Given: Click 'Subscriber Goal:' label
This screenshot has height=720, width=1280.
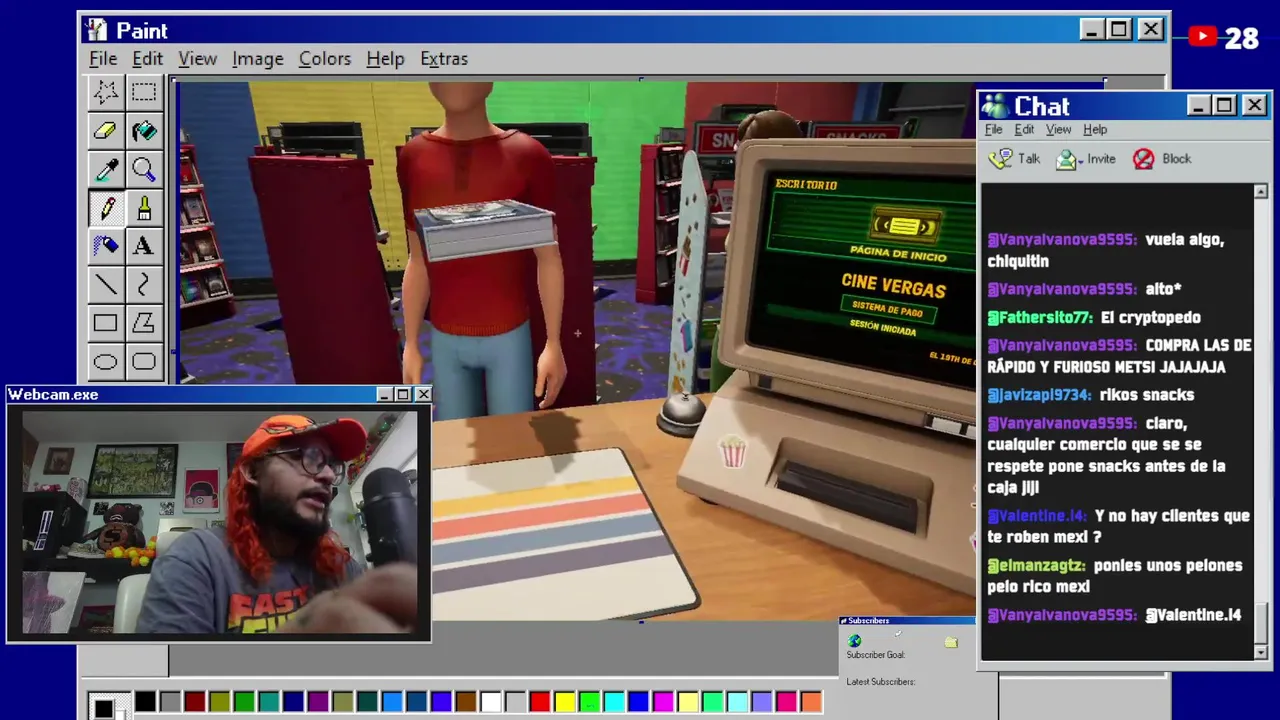Looking at the screenshot, I should coord(875,655).
